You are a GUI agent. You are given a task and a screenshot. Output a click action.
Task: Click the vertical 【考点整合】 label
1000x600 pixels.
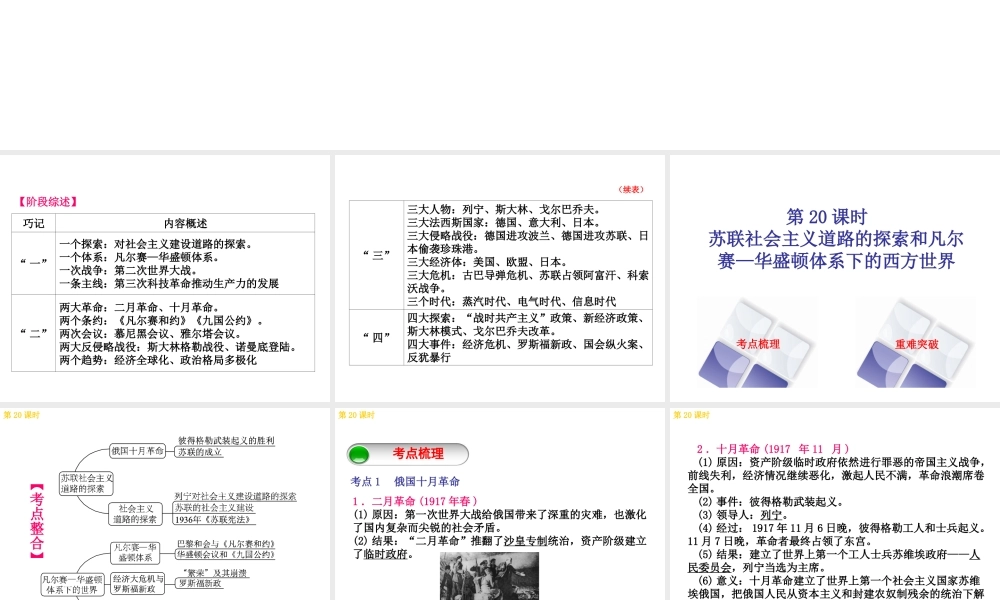click(37, 520)
